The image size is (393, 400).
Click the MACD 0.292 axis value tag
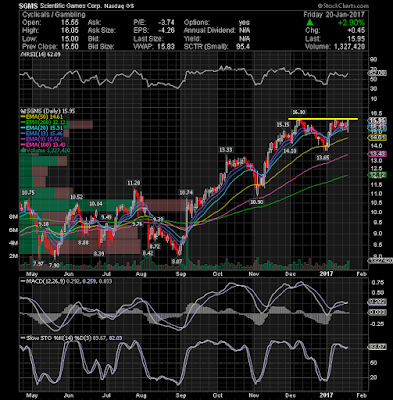tap(377, 302)
